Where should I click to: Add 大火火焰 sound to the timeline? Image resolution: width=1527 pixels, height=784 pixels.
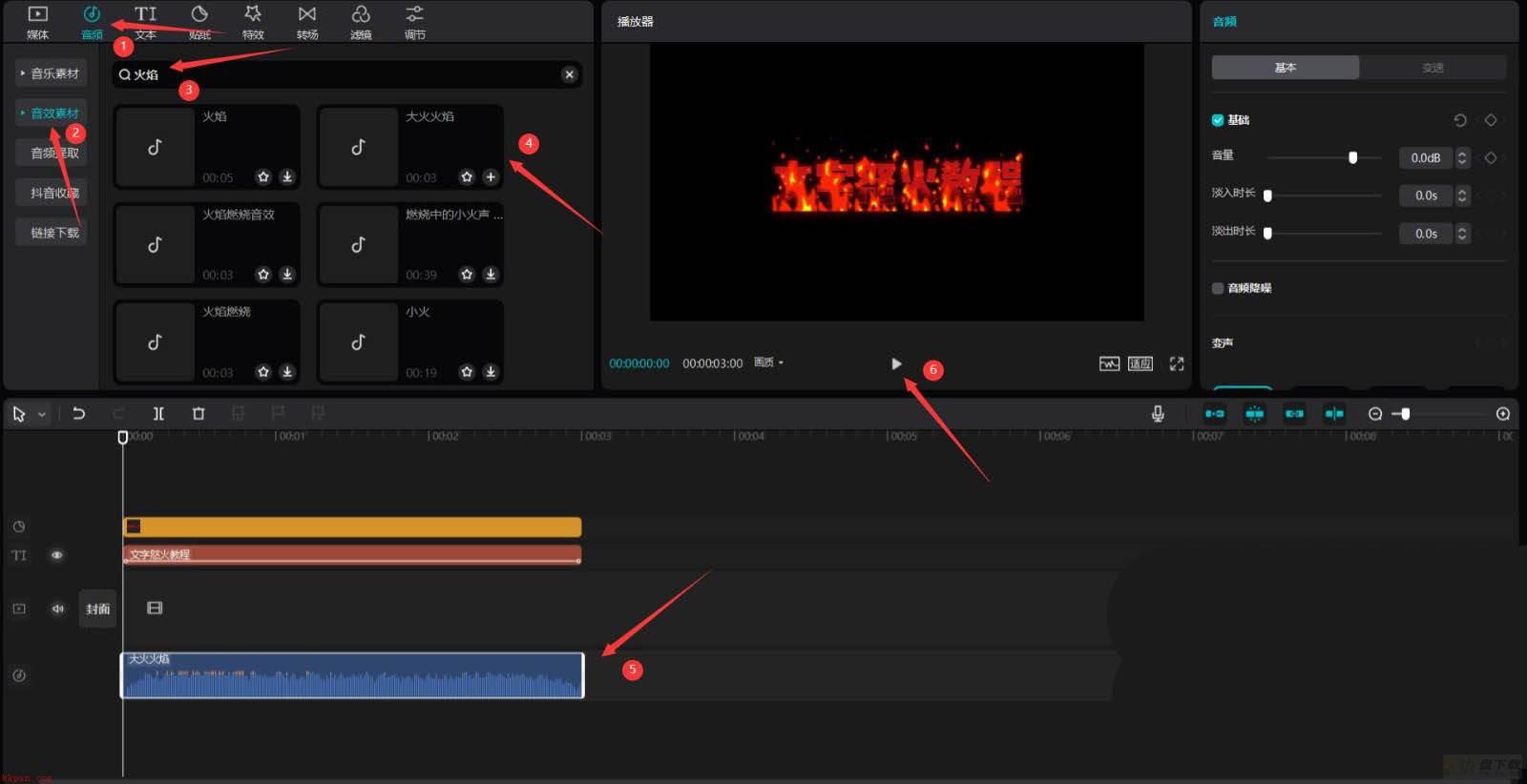coord(491,176)
